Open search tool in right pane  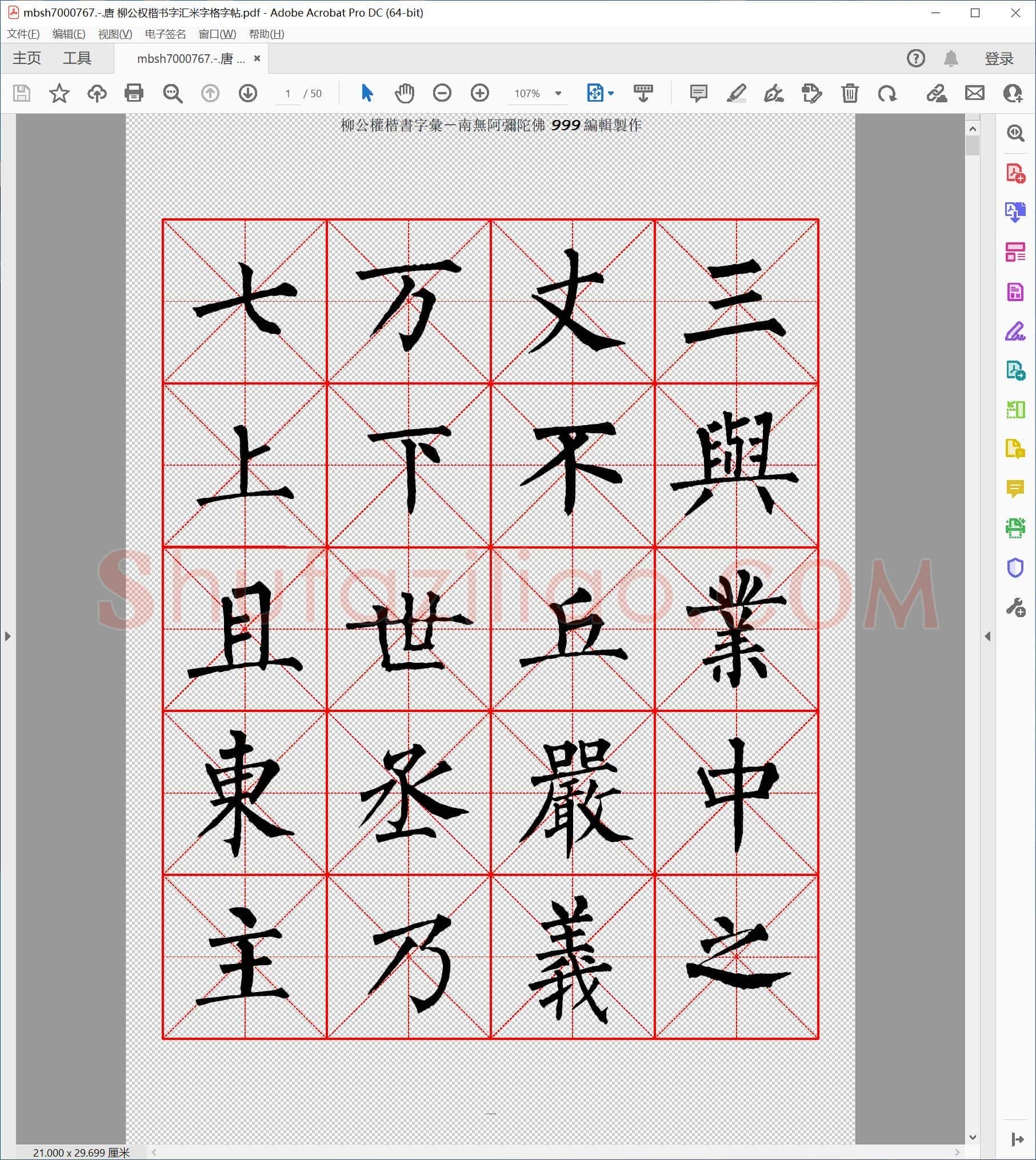tap(1015, 133)
